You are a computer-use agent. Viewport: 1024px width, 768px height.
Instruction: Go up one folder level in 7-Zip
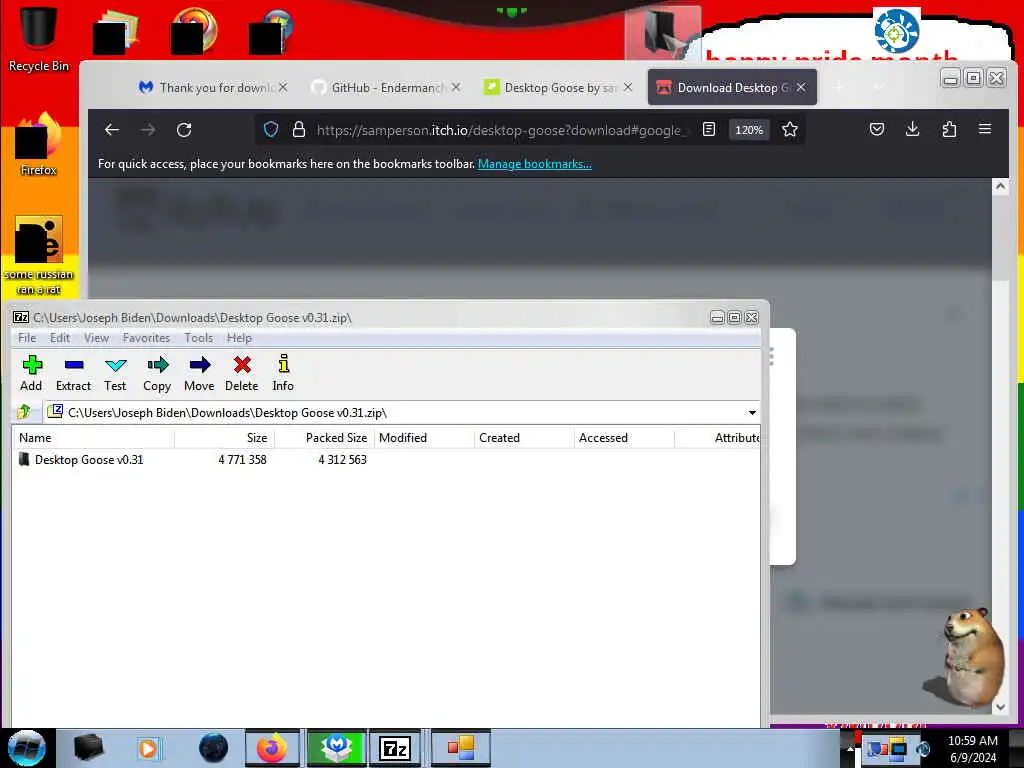24,412
